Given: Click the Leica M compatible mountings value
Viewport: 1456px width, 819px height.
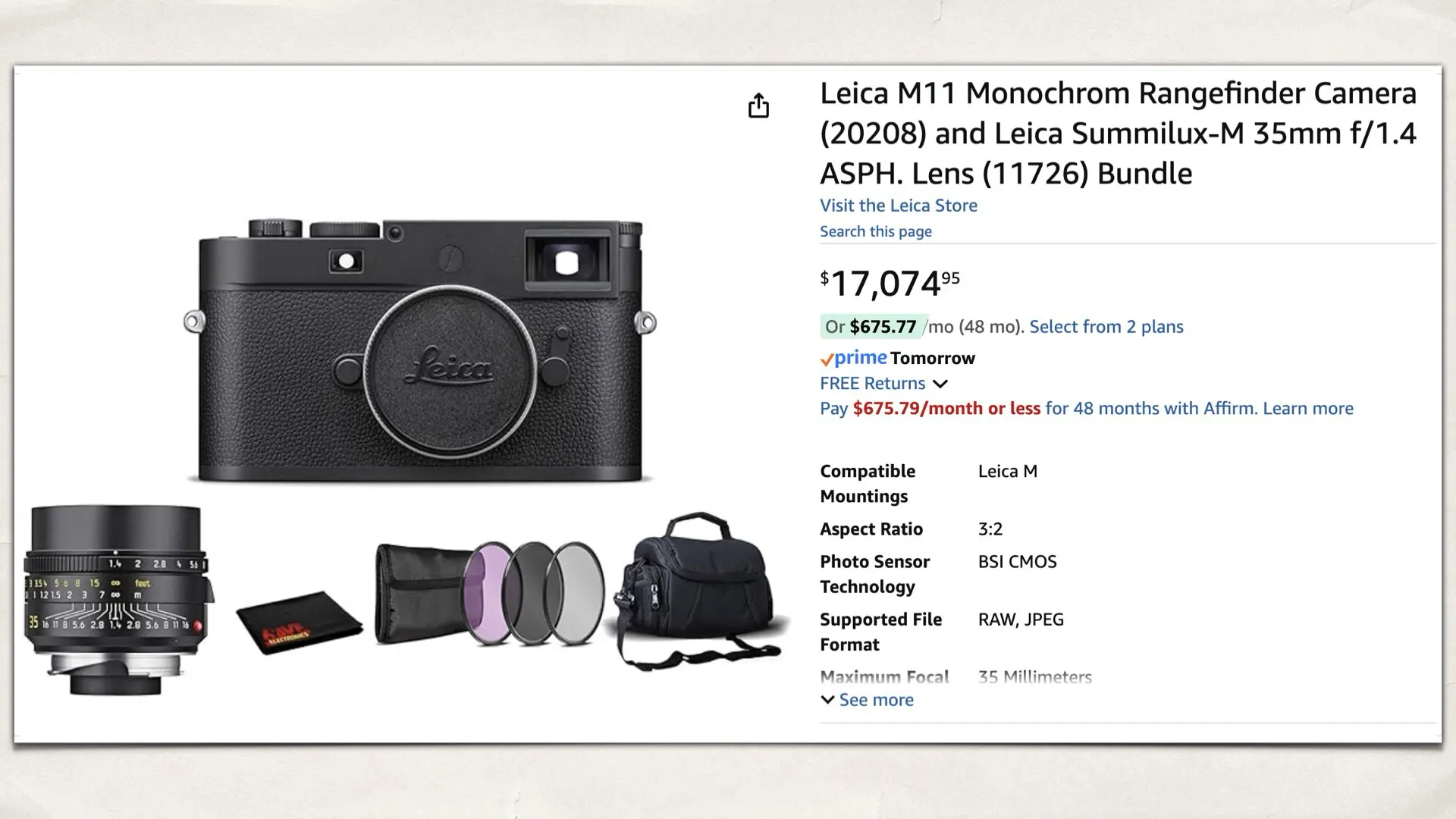Looking at the screenshot, I should 1007,471.
